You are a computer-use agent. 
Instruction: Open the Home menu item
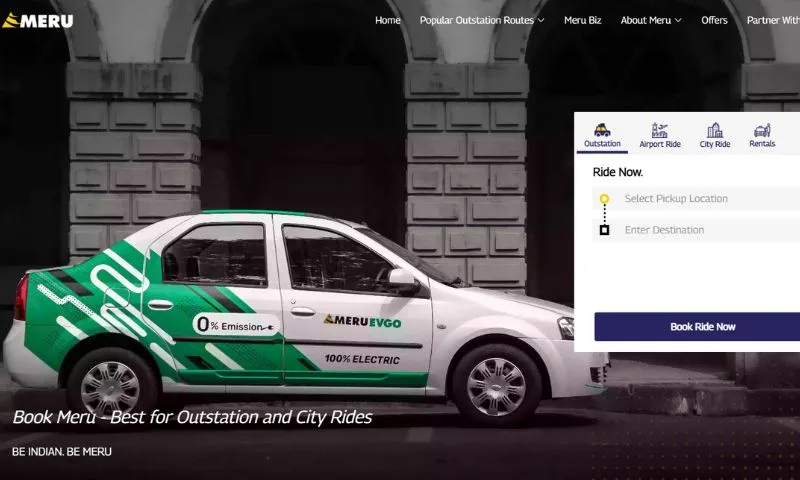[388, 20]
